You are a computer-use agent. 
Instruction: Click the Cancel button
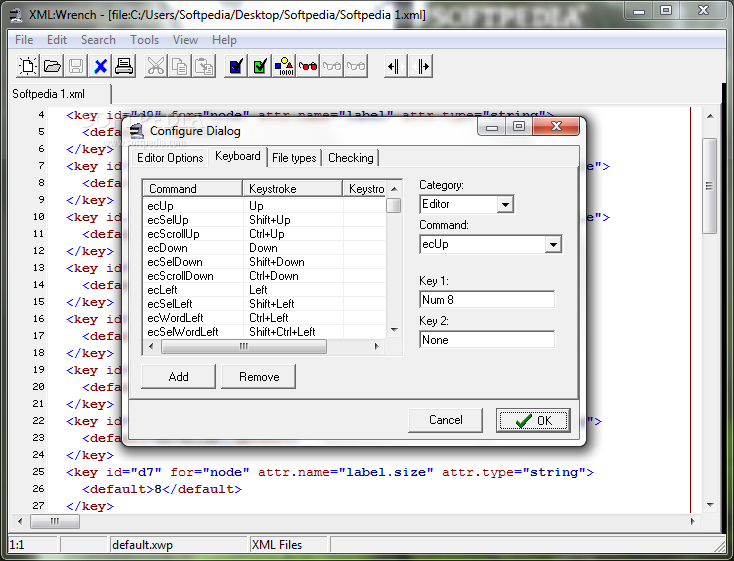(x=445, y=420)
